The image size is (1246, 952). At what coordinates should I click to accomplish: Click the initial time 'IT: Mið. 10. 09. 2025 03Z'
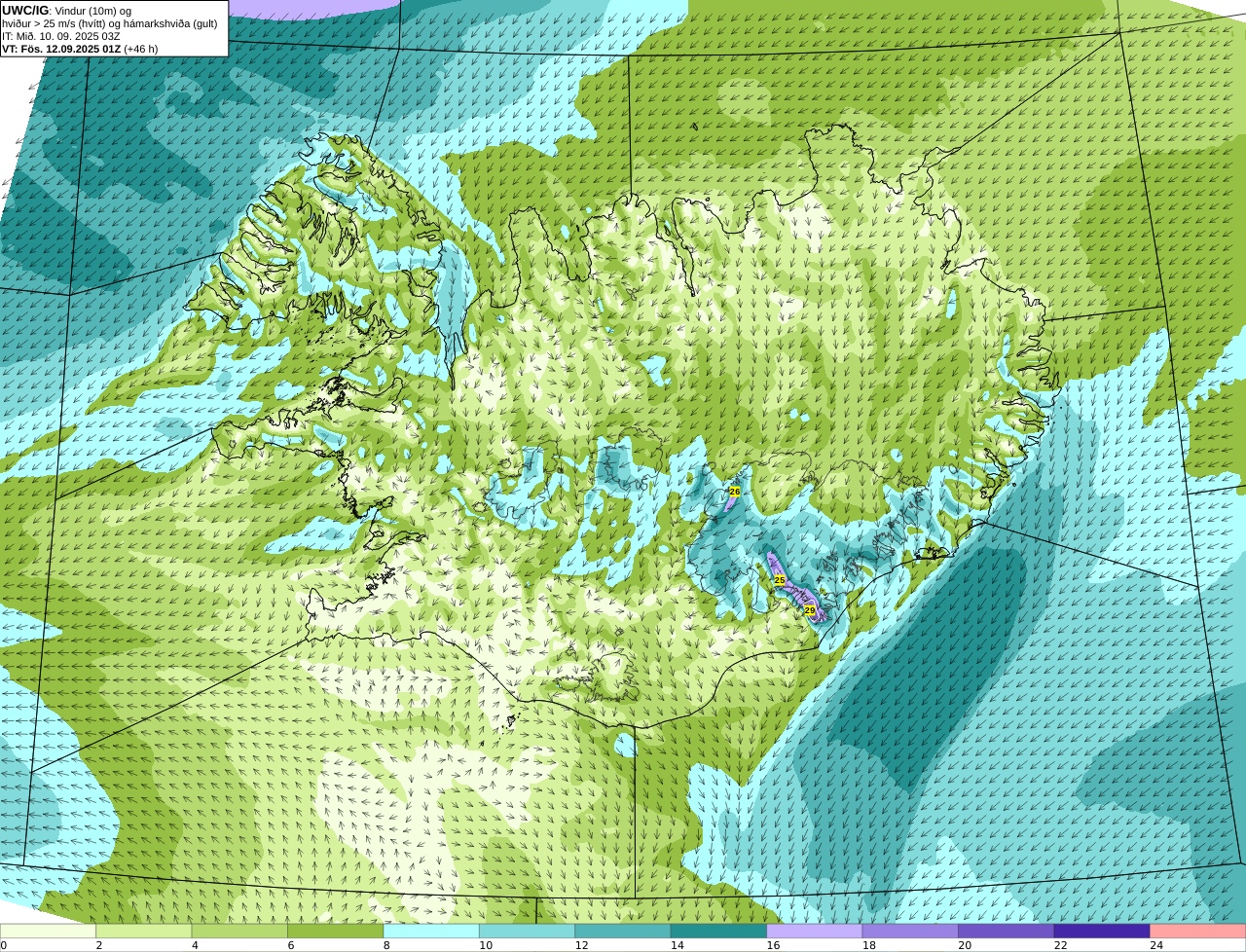(61, 36)
